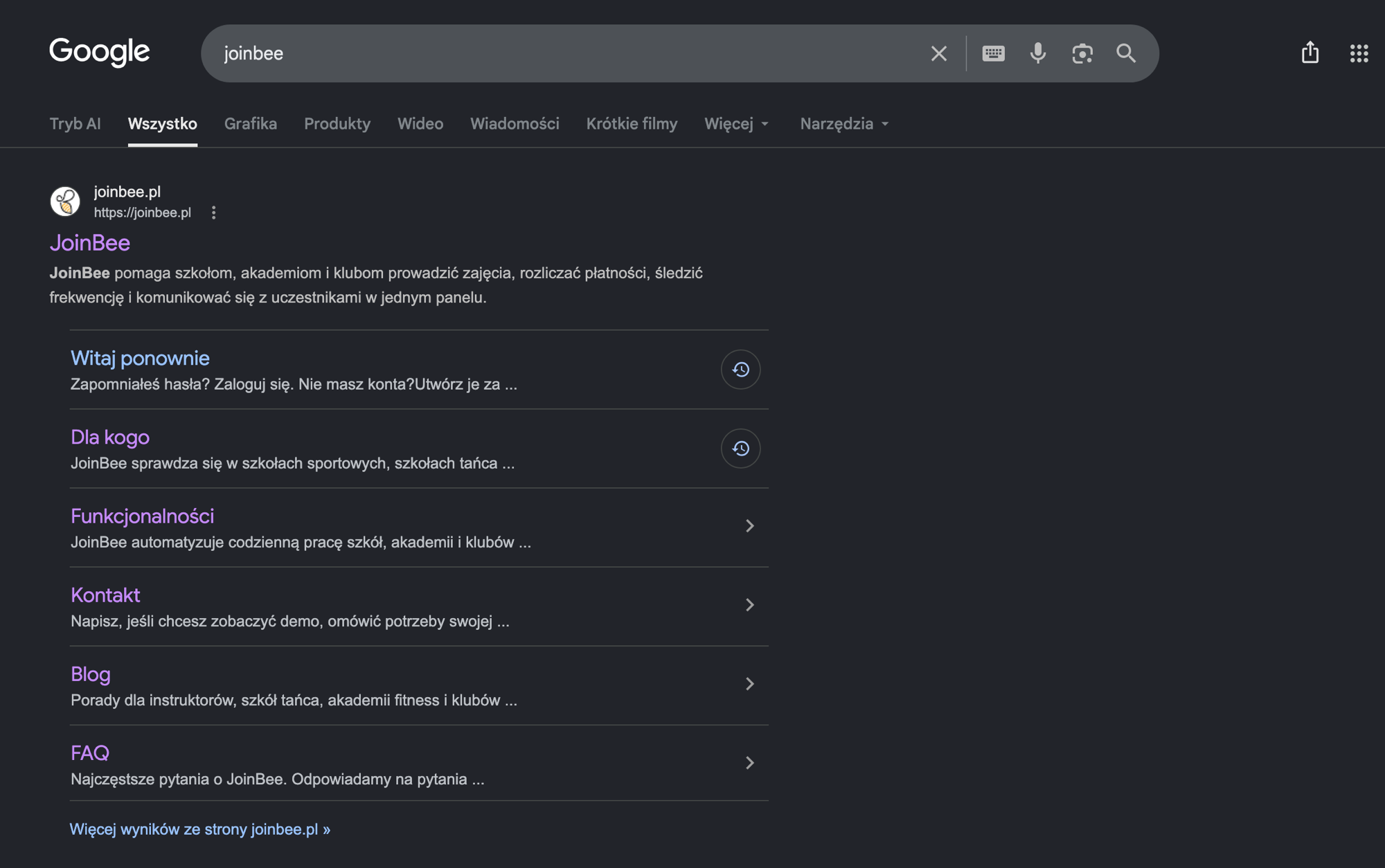Switch to the Krótkie filmy tab
The image size is (1385, 868).
632,124
